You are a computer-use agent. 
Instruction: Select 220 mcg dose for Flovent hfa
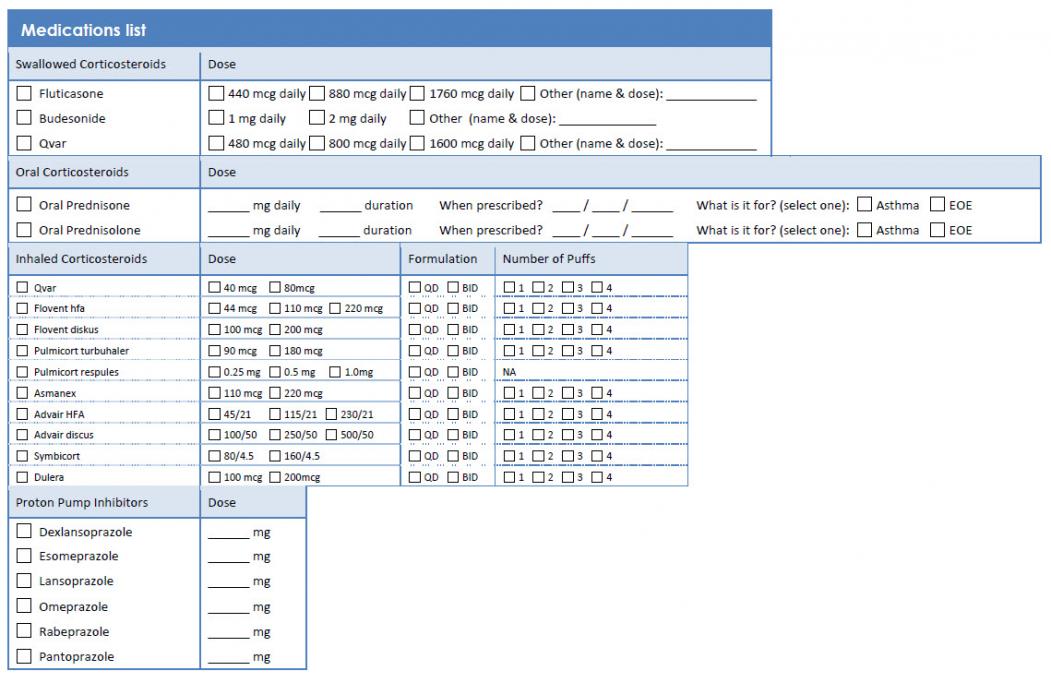(335, 308)
